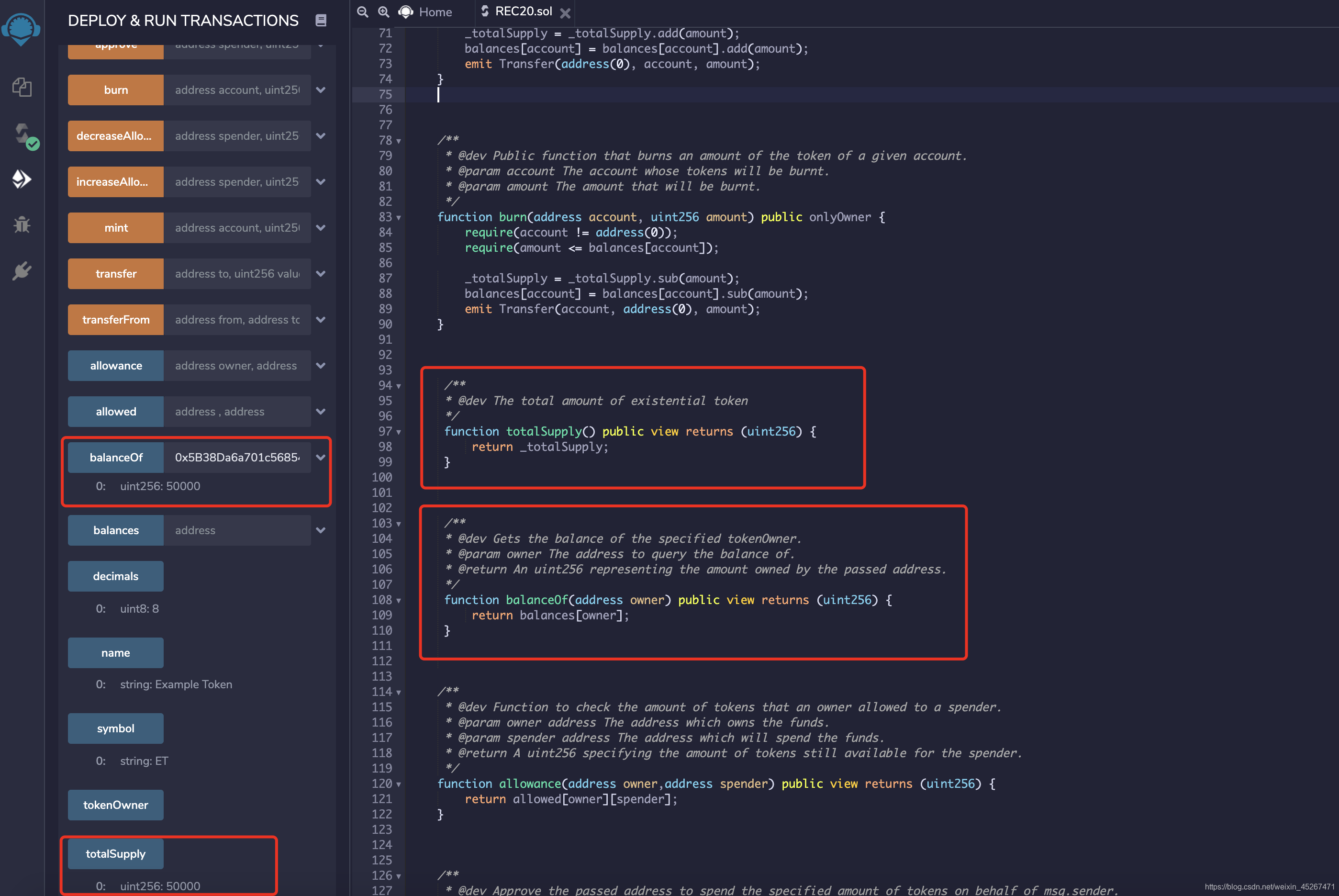This screenshot has width=1339, height=896.
Task: Click the balances address input field
Action: click(237, 530)
